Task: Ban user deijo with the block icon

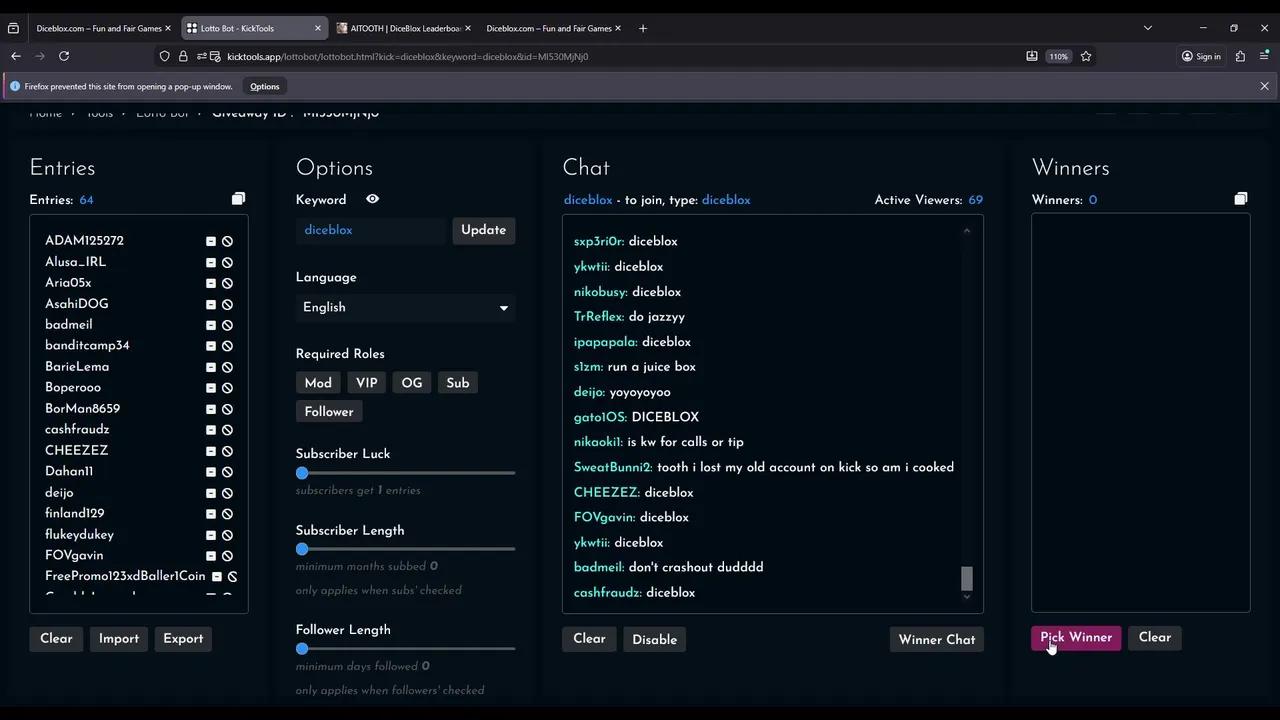Action: tap(227, 493)
